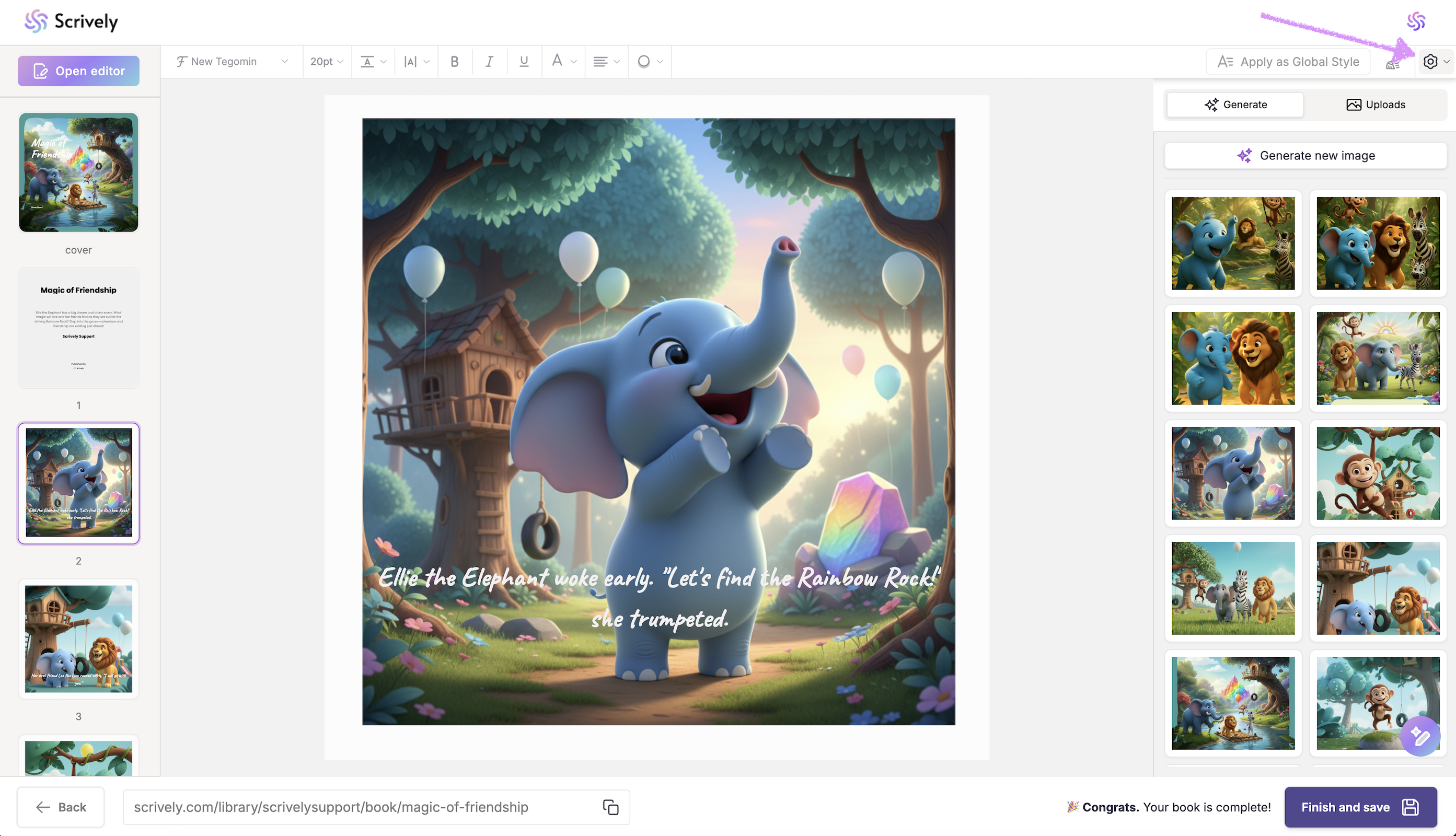This screenshot has width=1456, height=836.
Task: Toggle italic formatting
Action: click(x=489, y=62)
